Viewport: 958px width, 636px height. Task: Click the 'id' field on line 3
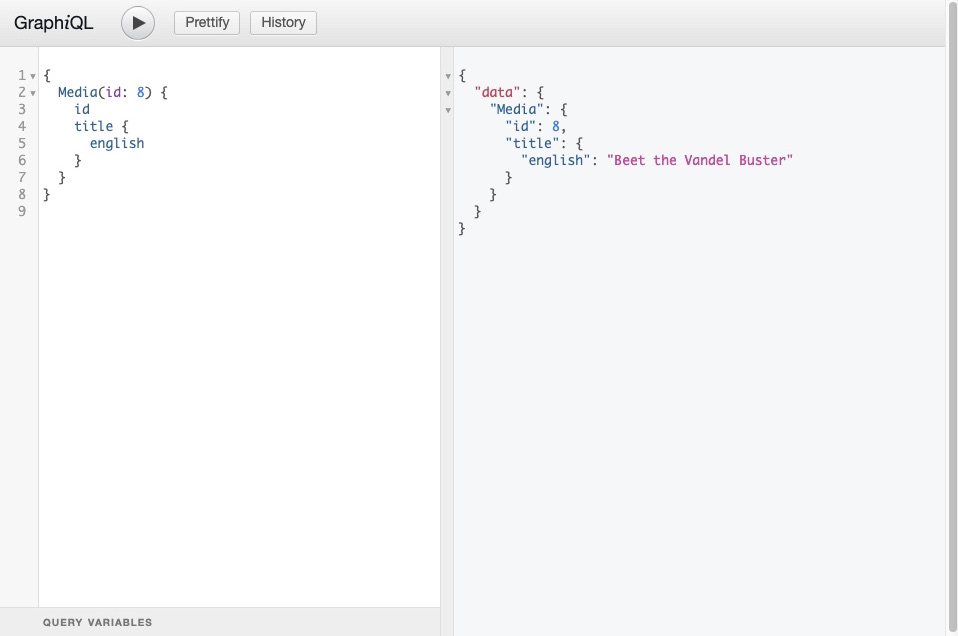click(x=82, y=109)
